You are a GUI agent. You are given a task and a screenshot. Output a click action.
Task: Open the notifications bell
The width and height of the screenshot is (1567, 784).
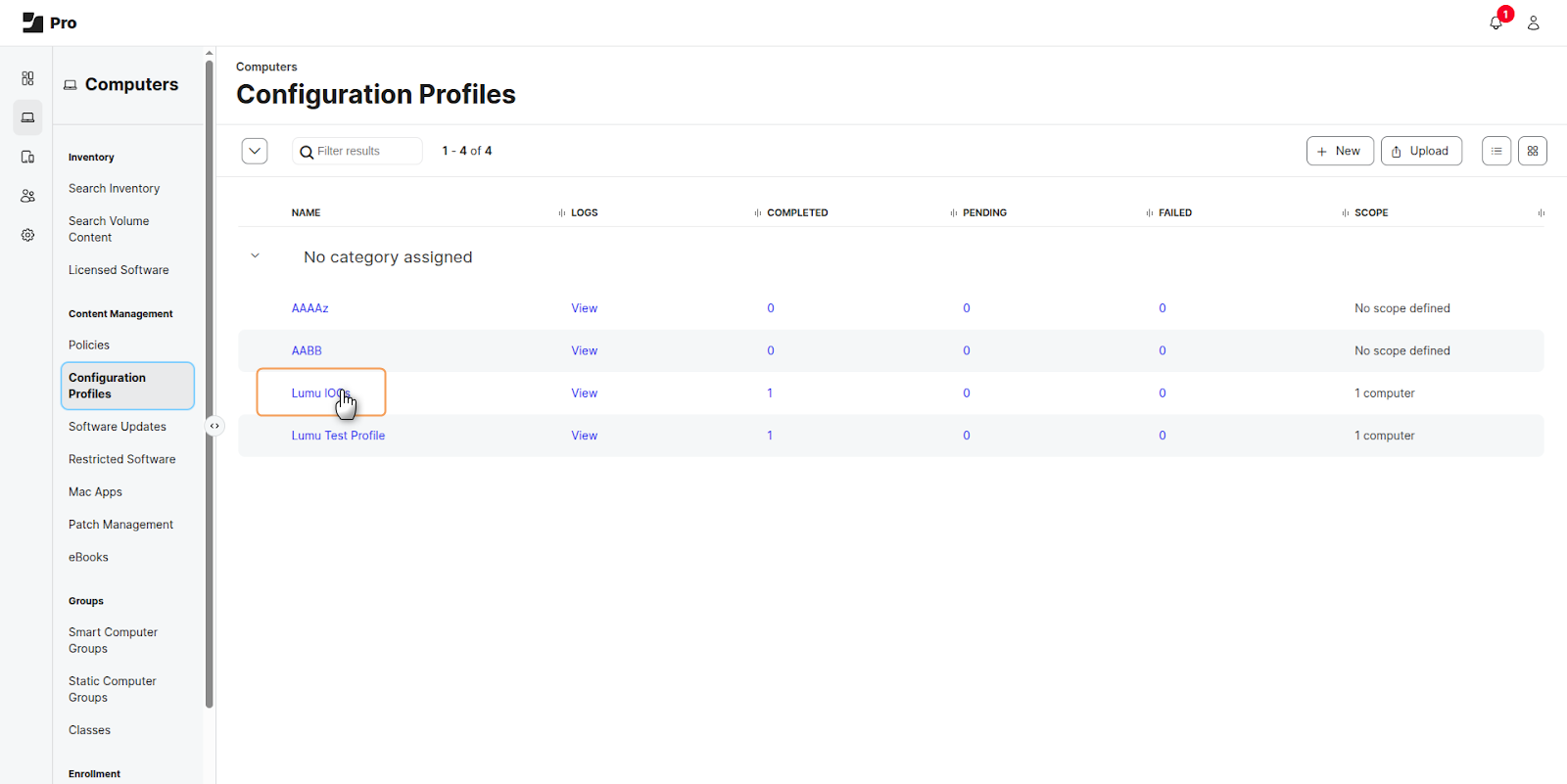click(x=1496, y=23)
